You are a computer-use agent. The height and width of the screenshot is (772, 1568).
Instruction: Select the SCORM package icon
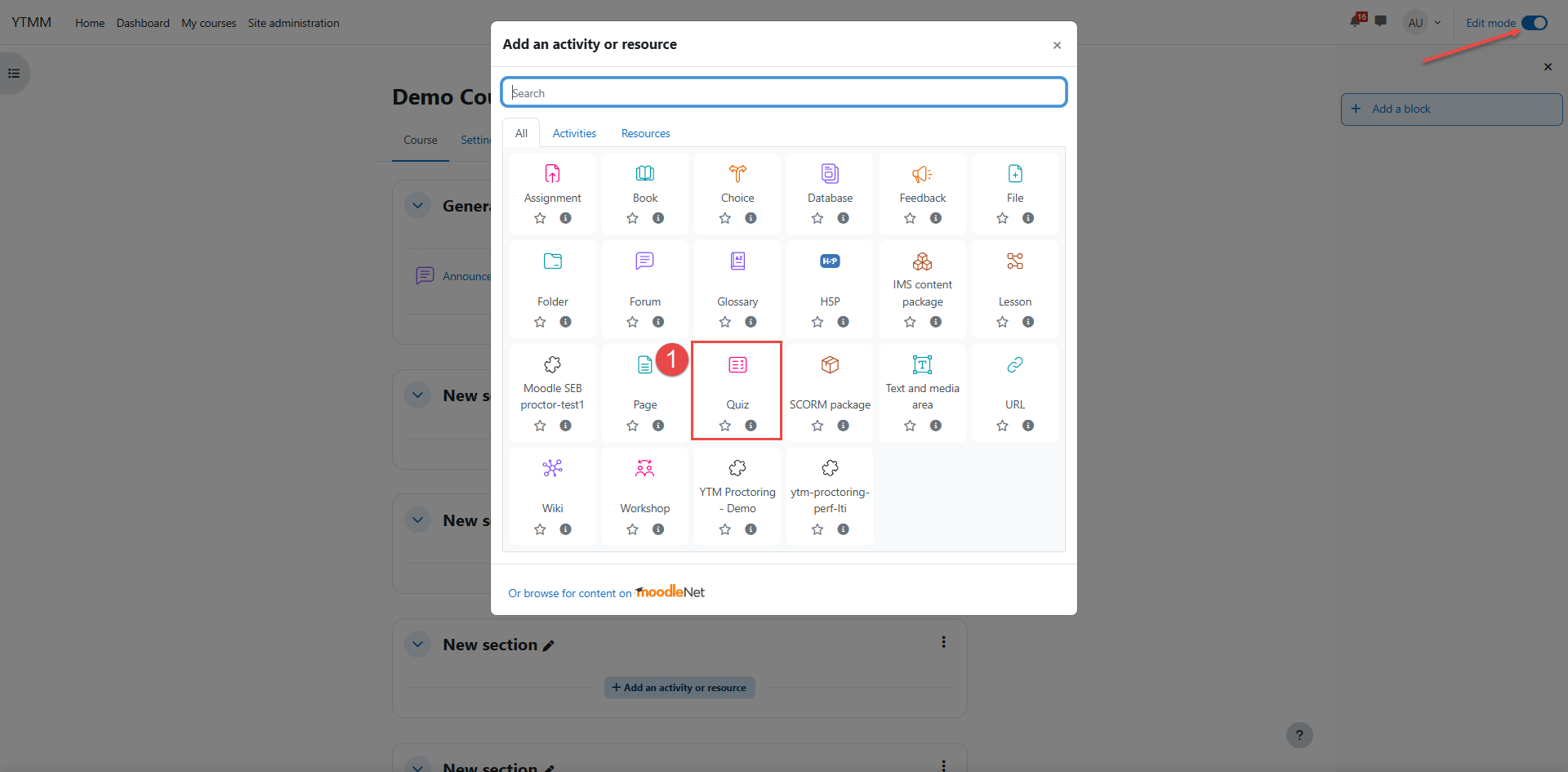[830, 364]
